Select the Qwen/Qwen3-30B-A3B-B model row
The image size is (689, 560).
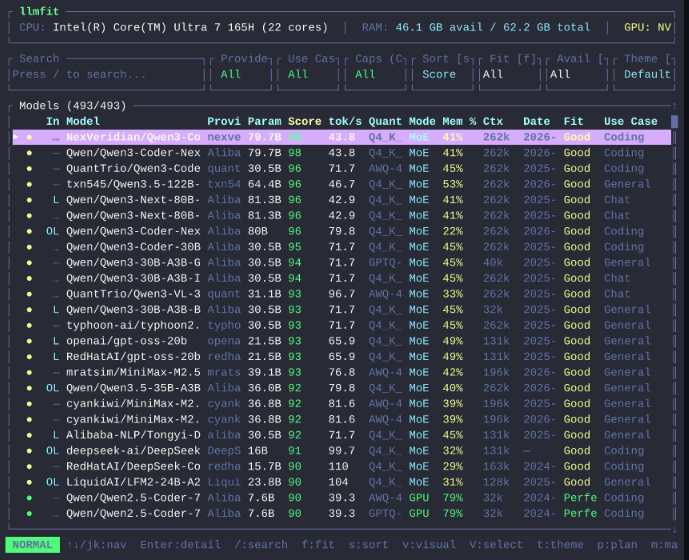[342, 309]
